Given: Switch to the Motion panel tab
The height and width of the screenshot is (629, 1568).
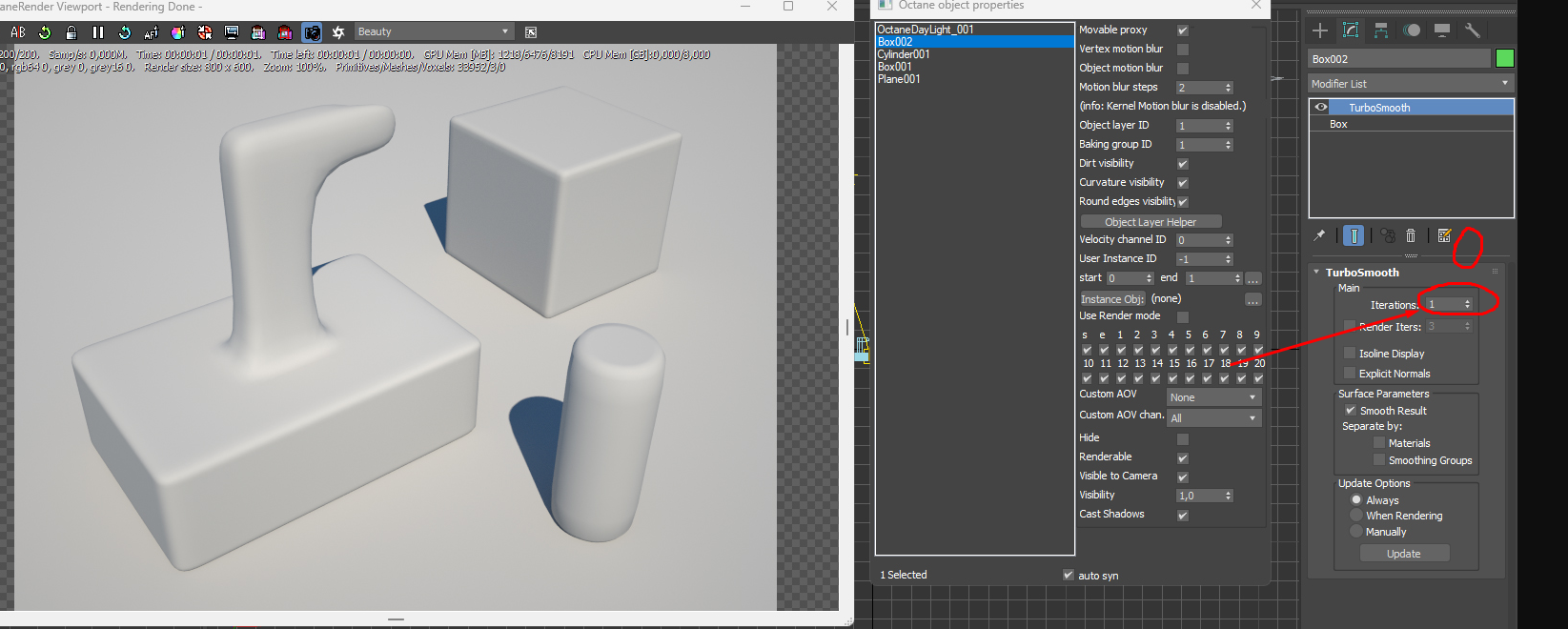Looking at the screenshot, I should (x=1412, y=30).
